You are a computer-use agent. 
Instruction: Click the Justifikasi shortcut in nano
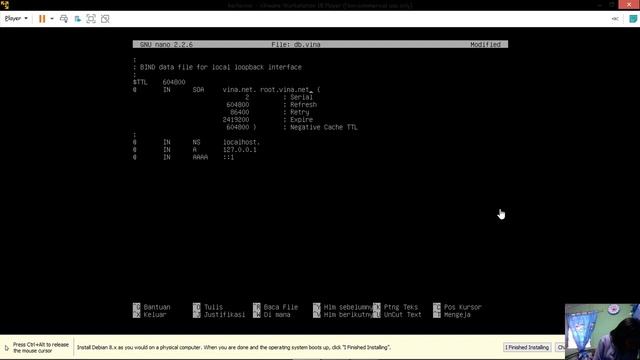point(219,315)
